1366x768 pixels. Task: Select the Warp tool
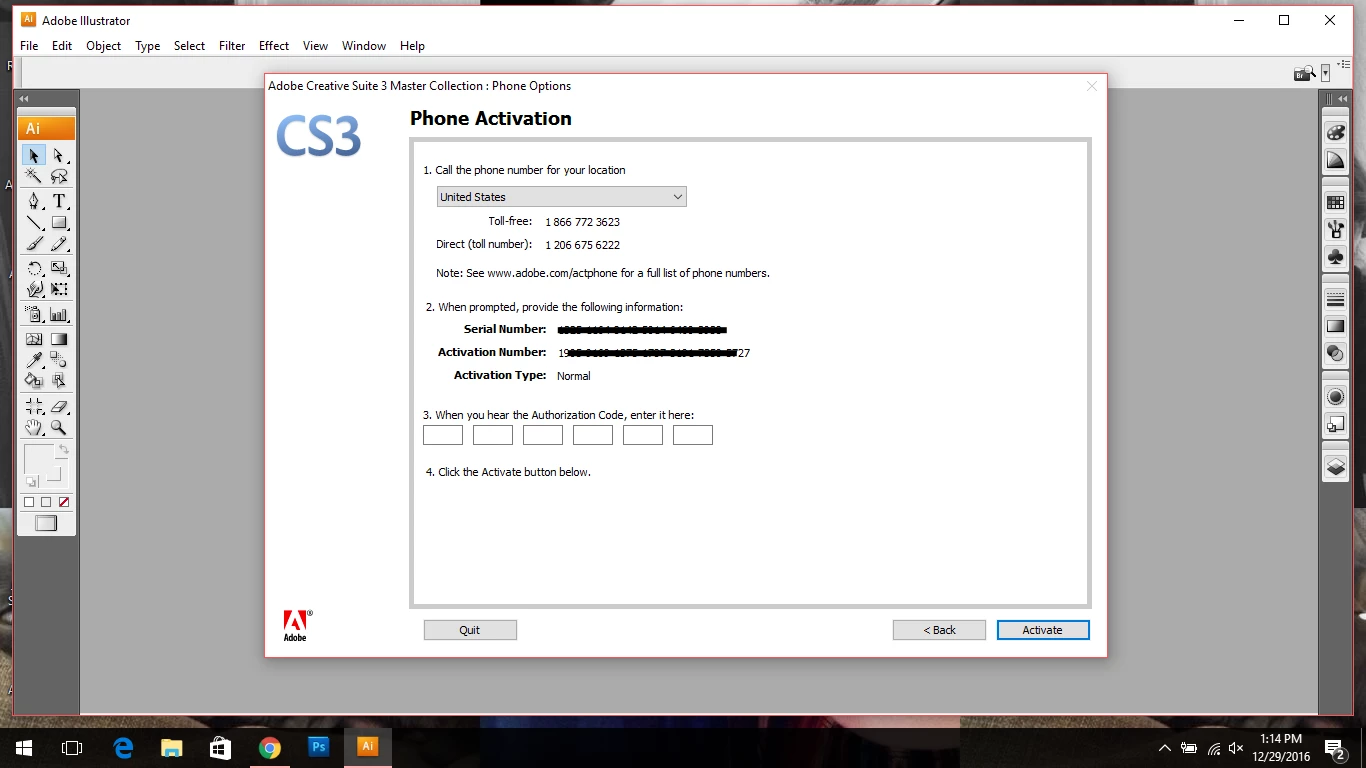34,289
